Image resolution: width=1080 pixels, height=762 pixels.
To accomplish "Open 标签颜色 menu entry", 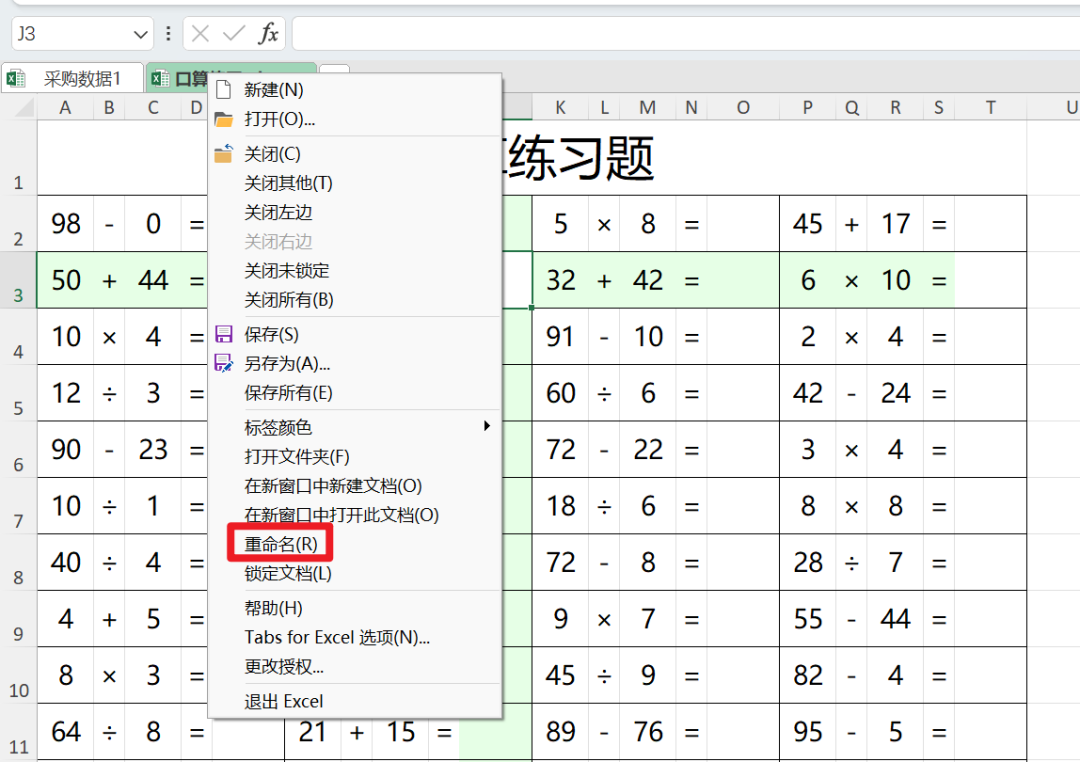I will pyautogui.click(x=355, y=427).
